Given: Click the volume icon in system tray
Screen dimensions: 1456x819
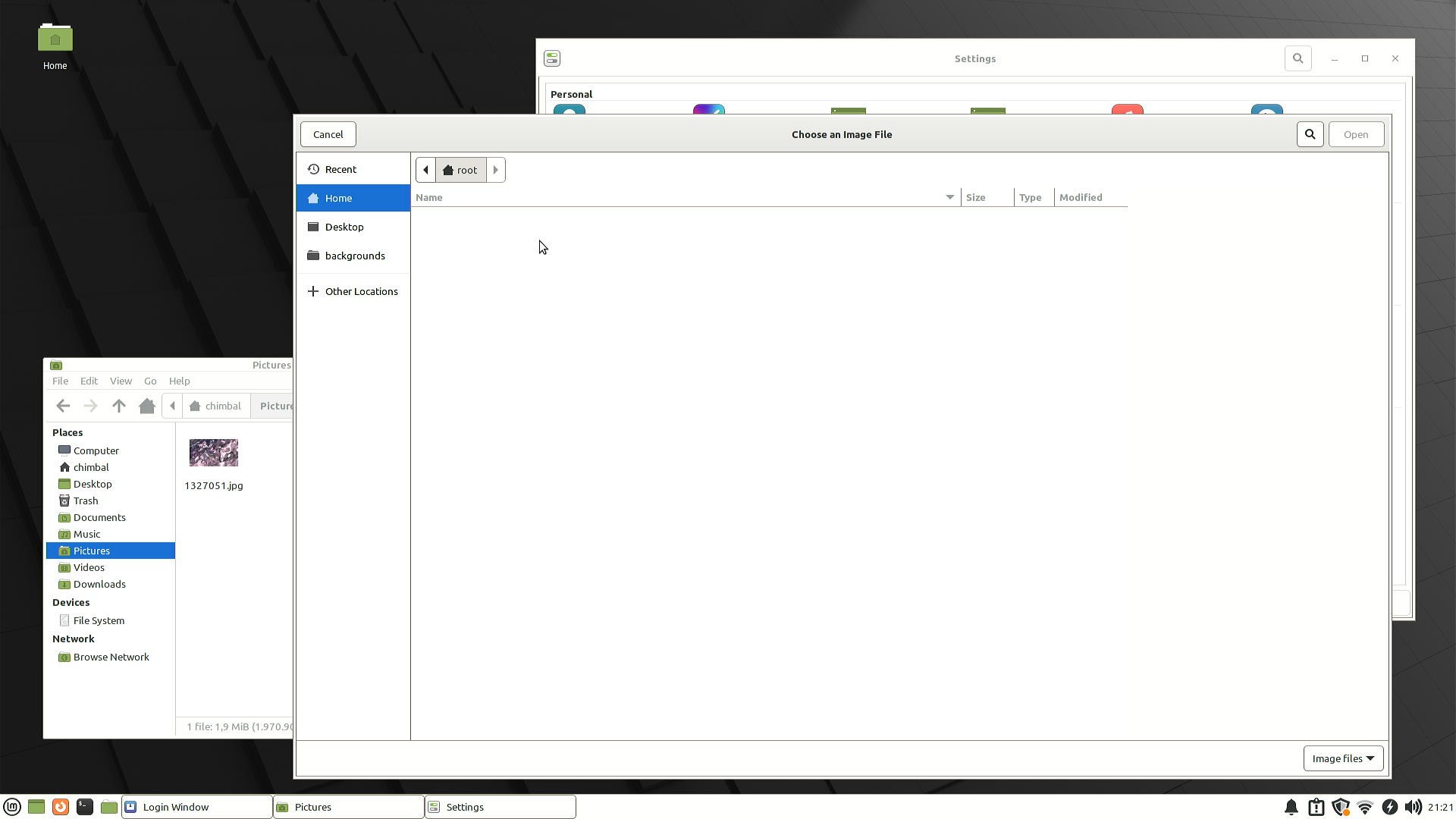Looking at the screenshot, I should (x=1413, y=808).
